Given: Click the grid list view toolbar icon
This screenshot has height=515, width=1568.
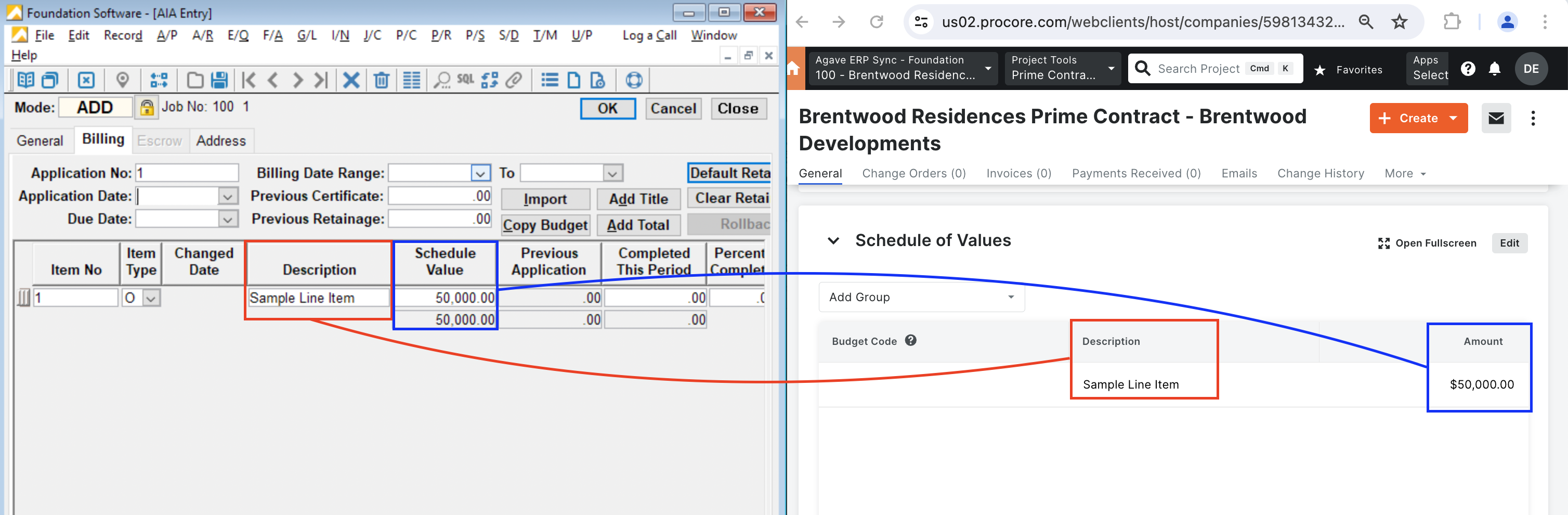Looking at the screenshot, I should point(411,80).
